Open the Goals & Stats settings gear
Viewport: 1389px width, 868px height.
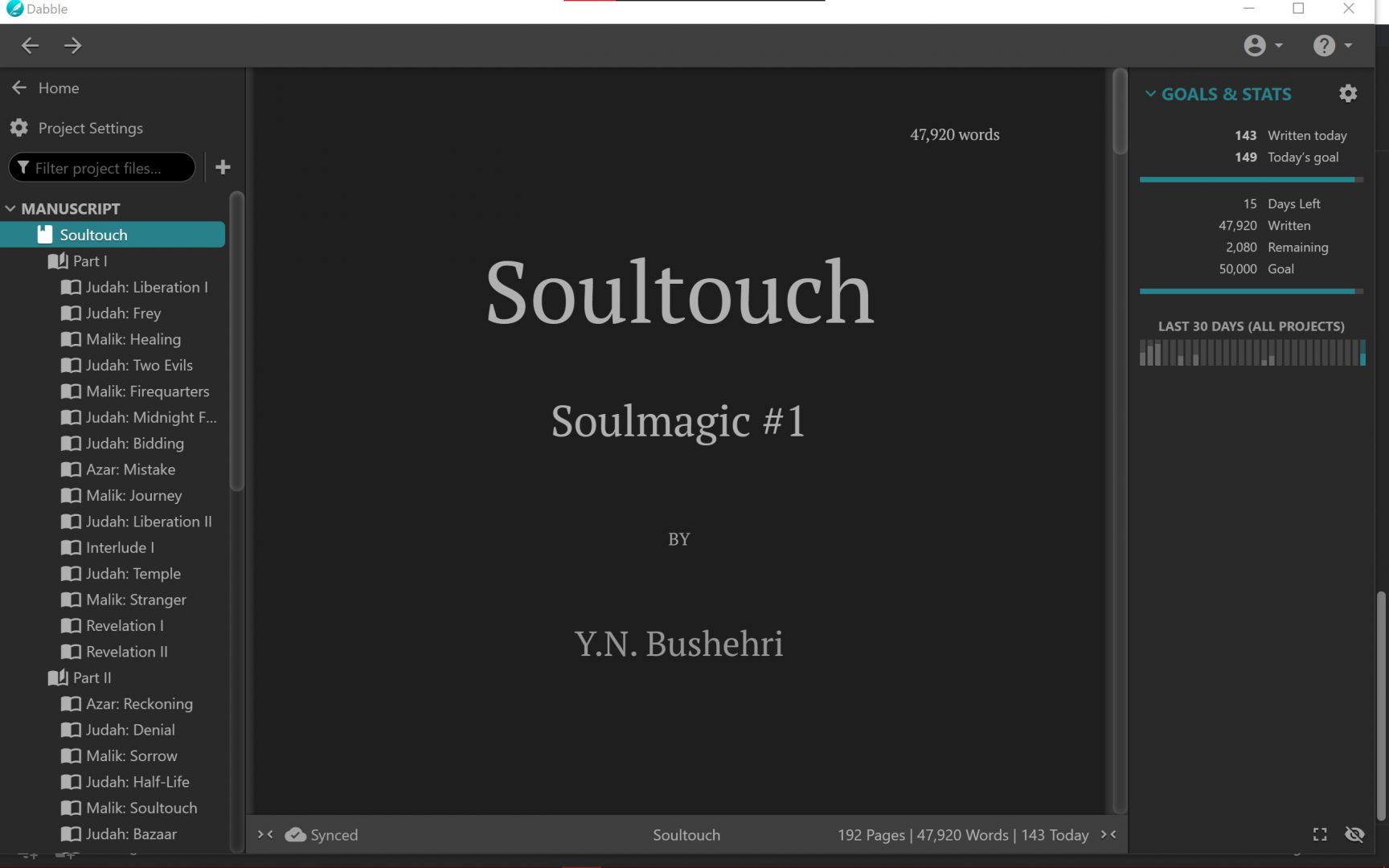[1347, 94]
